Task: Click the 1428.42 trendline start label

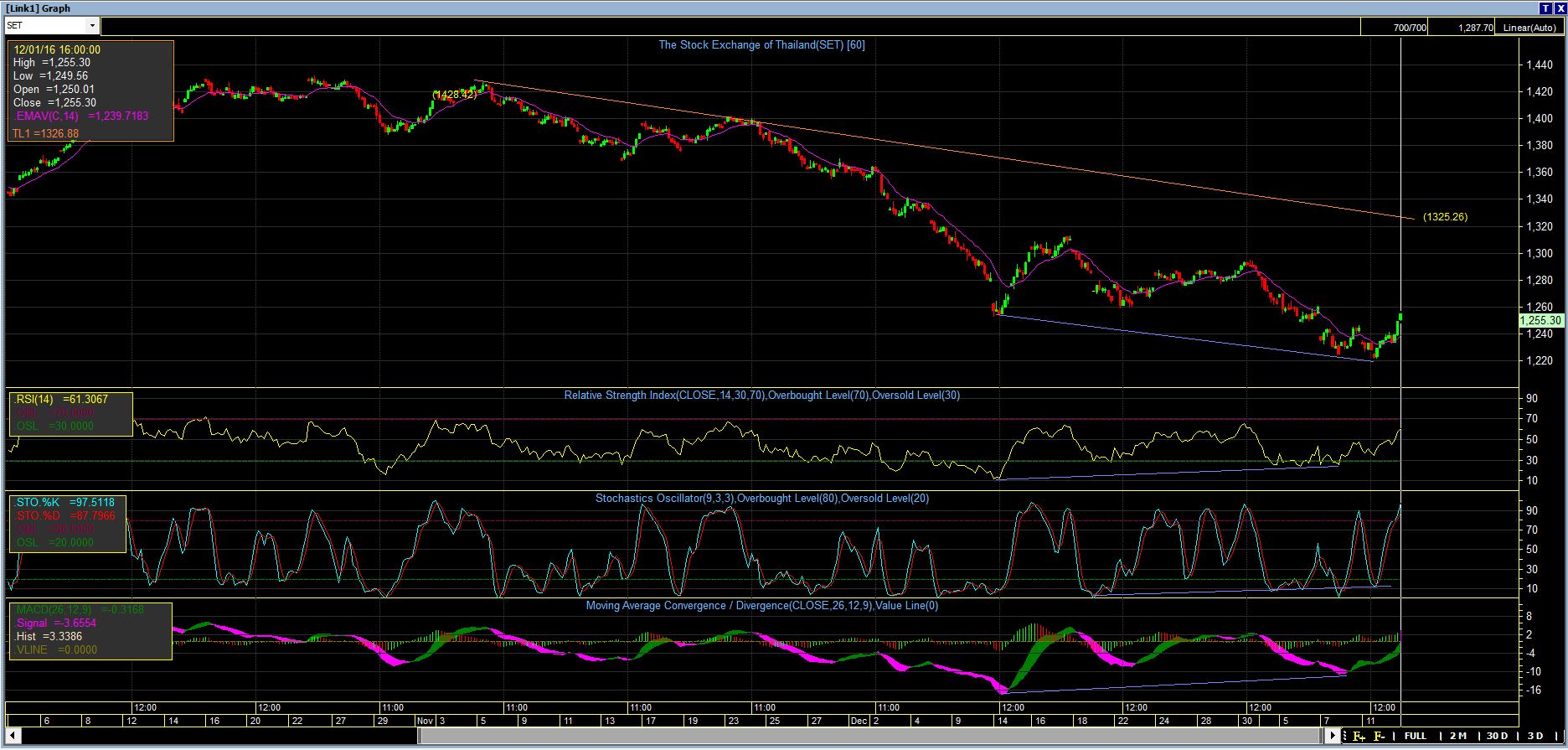Action: (455, 95)
